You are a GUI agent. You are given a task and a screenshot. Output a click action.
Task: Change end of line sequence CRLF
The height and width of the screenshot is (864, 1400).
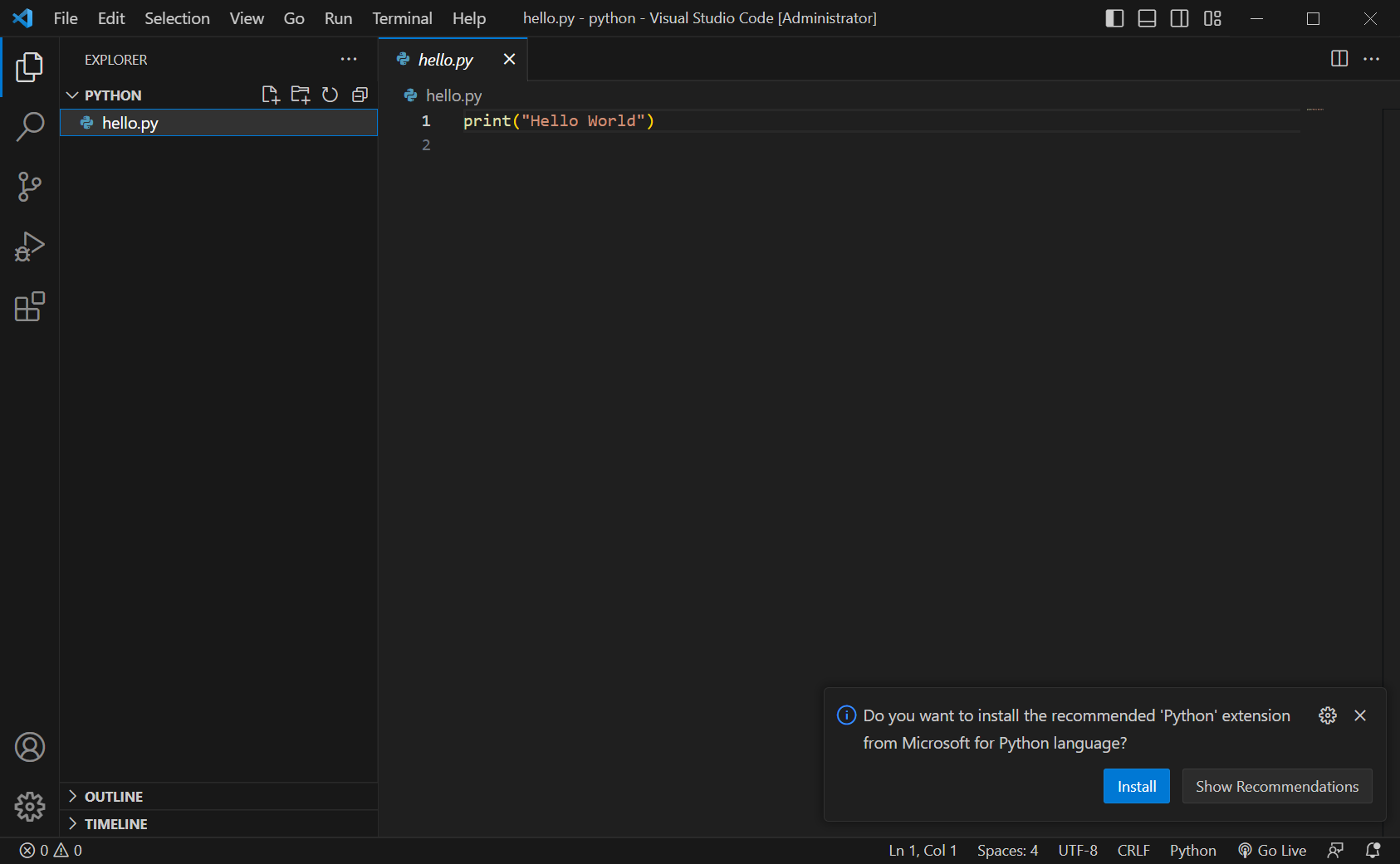pos(1133,850)
